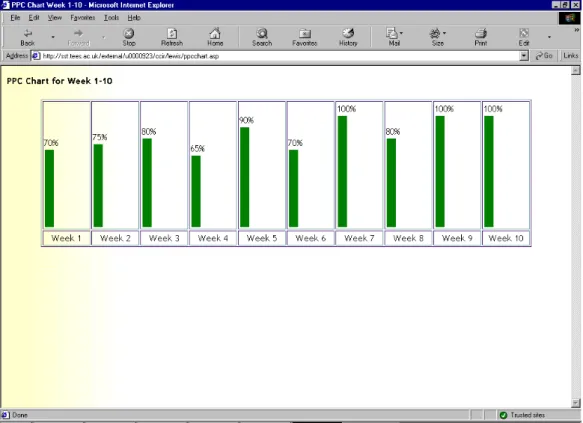The width and height of the screenshot is (583, 423).
Task: Click the Week 10 green bar
Action: pyautogui.click(x=489, y=171)
